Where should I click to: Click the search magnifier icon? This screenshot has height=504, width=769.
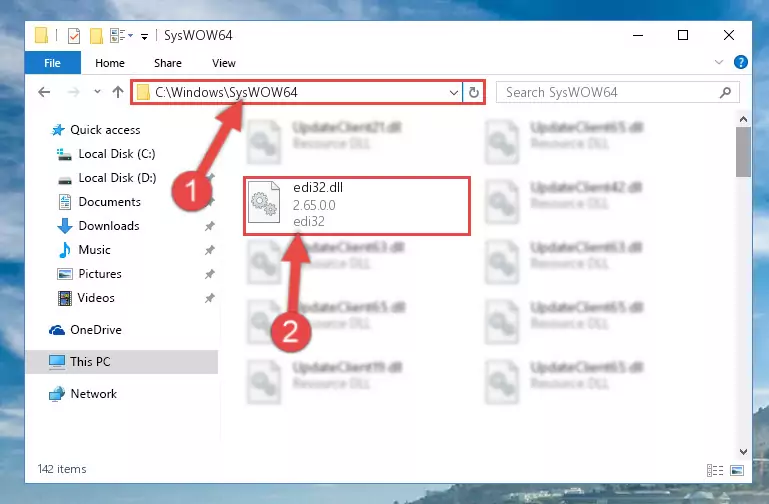(x=725, y=92)
